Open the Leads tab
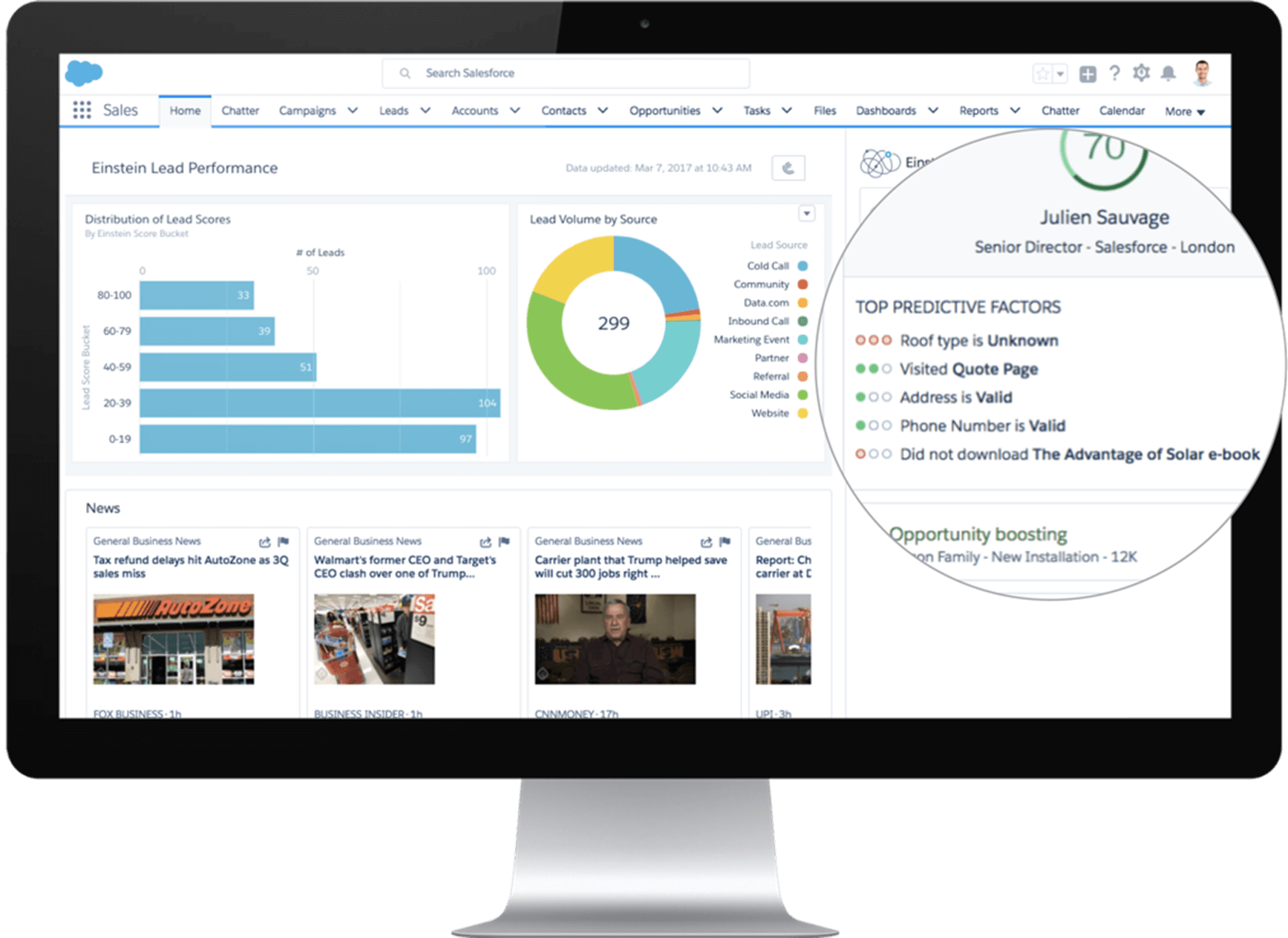The image size is (1288, 938). [x=393, y=111]
